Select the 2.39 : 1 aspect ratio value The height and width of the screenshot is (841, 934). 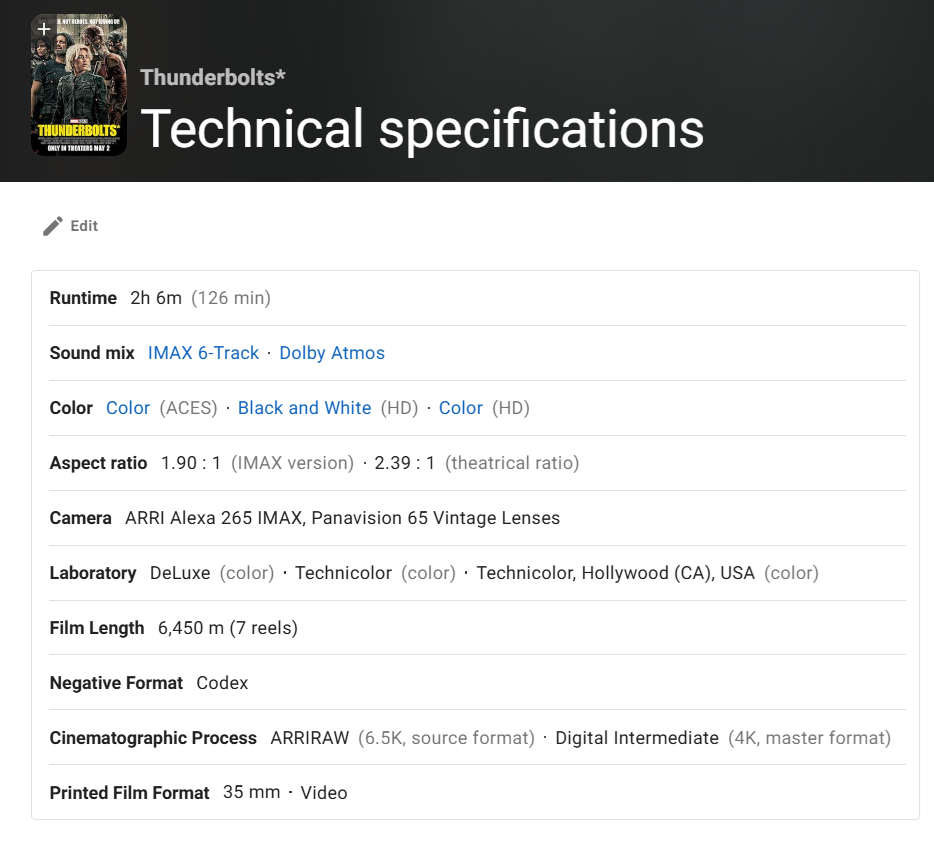404,463
